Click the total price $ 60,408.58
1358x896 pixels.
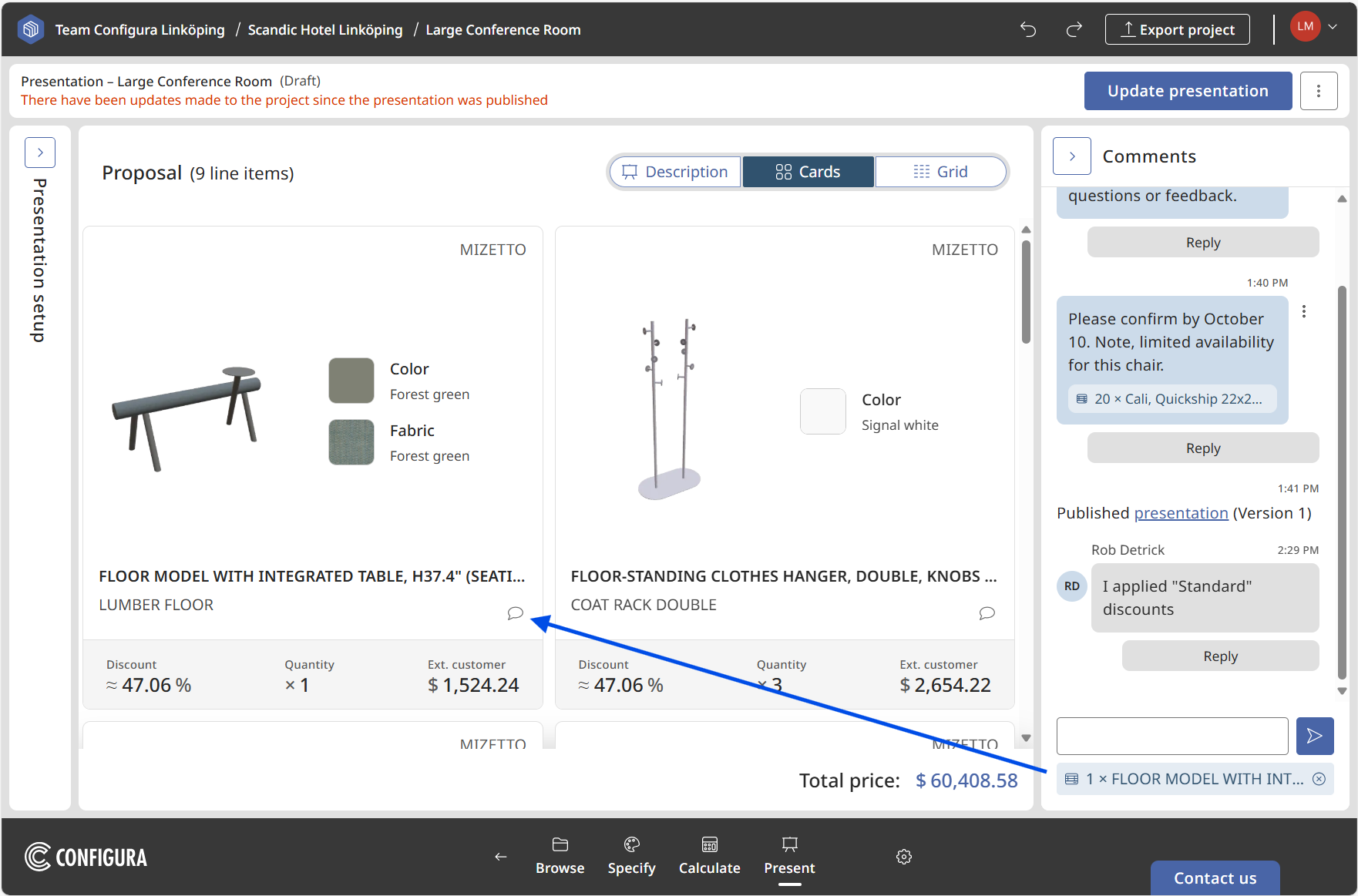click(966, 780)
